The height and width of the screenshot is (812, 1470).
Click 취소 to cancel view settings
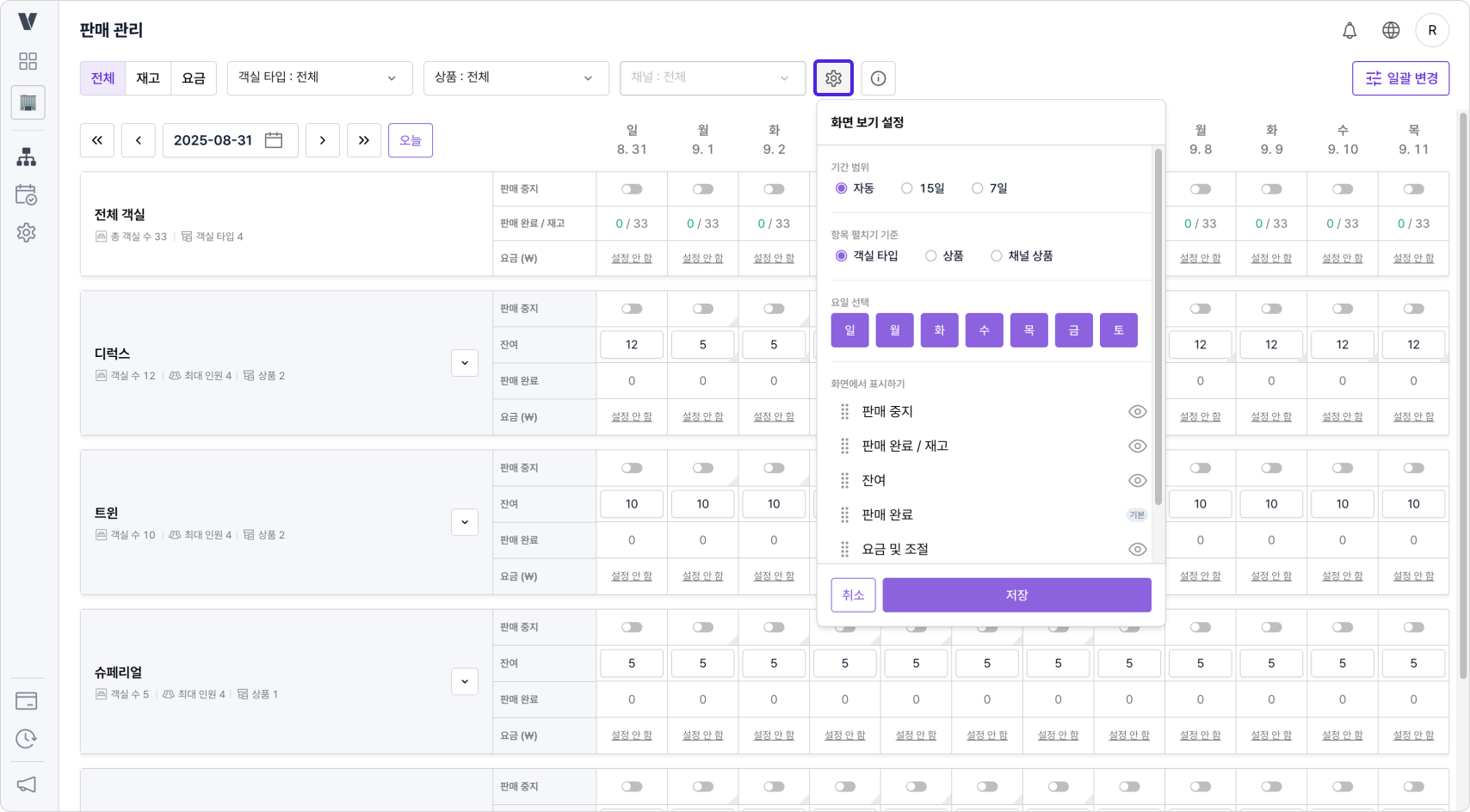click(x=854, y=595)
